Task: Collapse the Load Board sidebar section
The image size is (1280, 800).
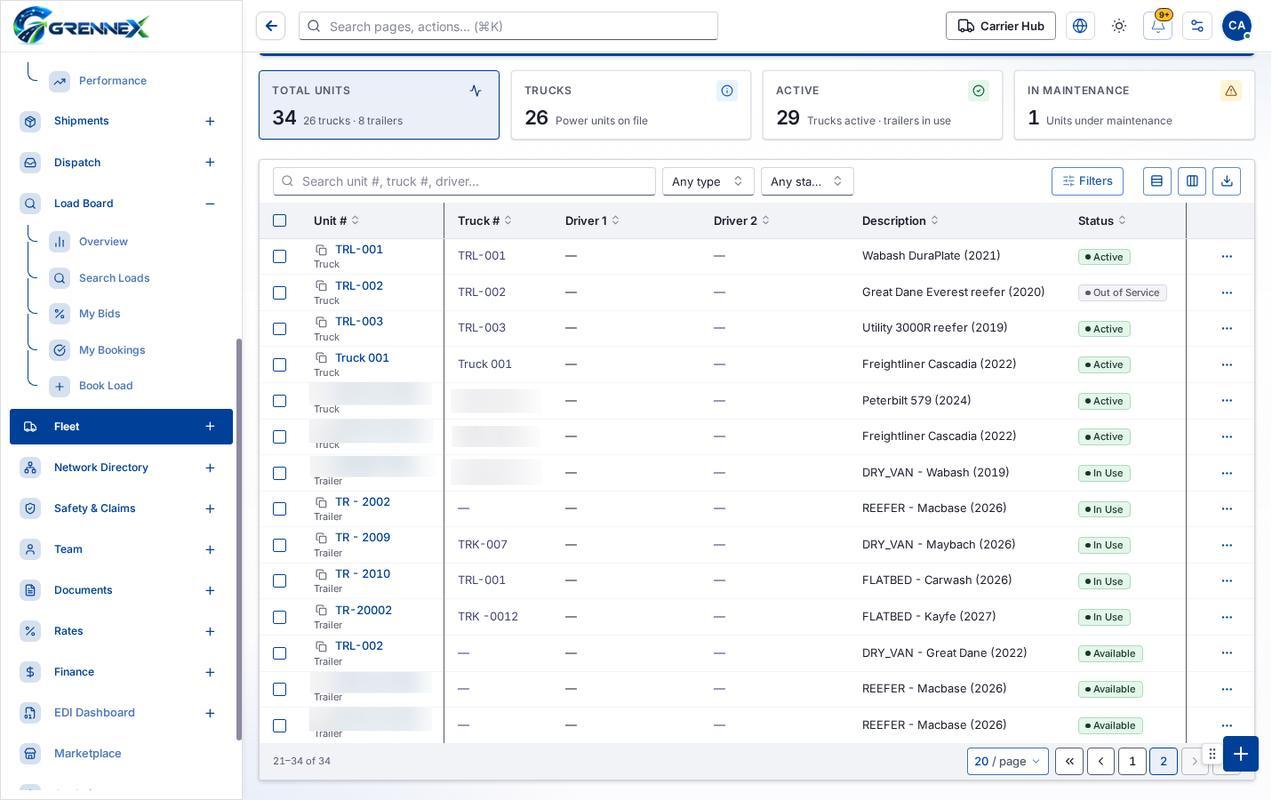Action: tap(210, 204)
